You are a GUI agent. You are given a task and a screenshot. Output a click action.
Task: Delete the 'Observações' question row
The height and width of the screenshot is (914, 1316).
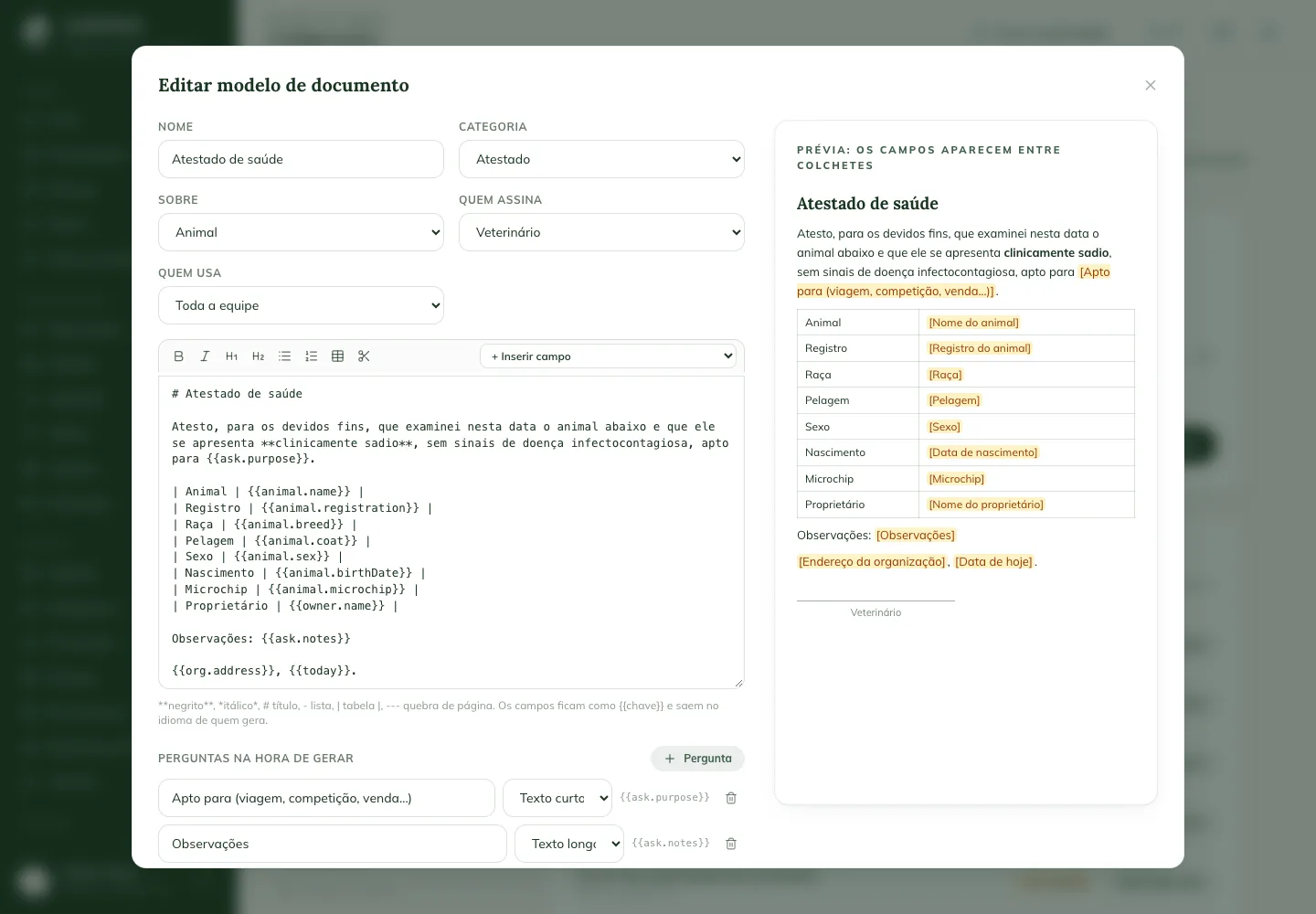pos(731,844)
